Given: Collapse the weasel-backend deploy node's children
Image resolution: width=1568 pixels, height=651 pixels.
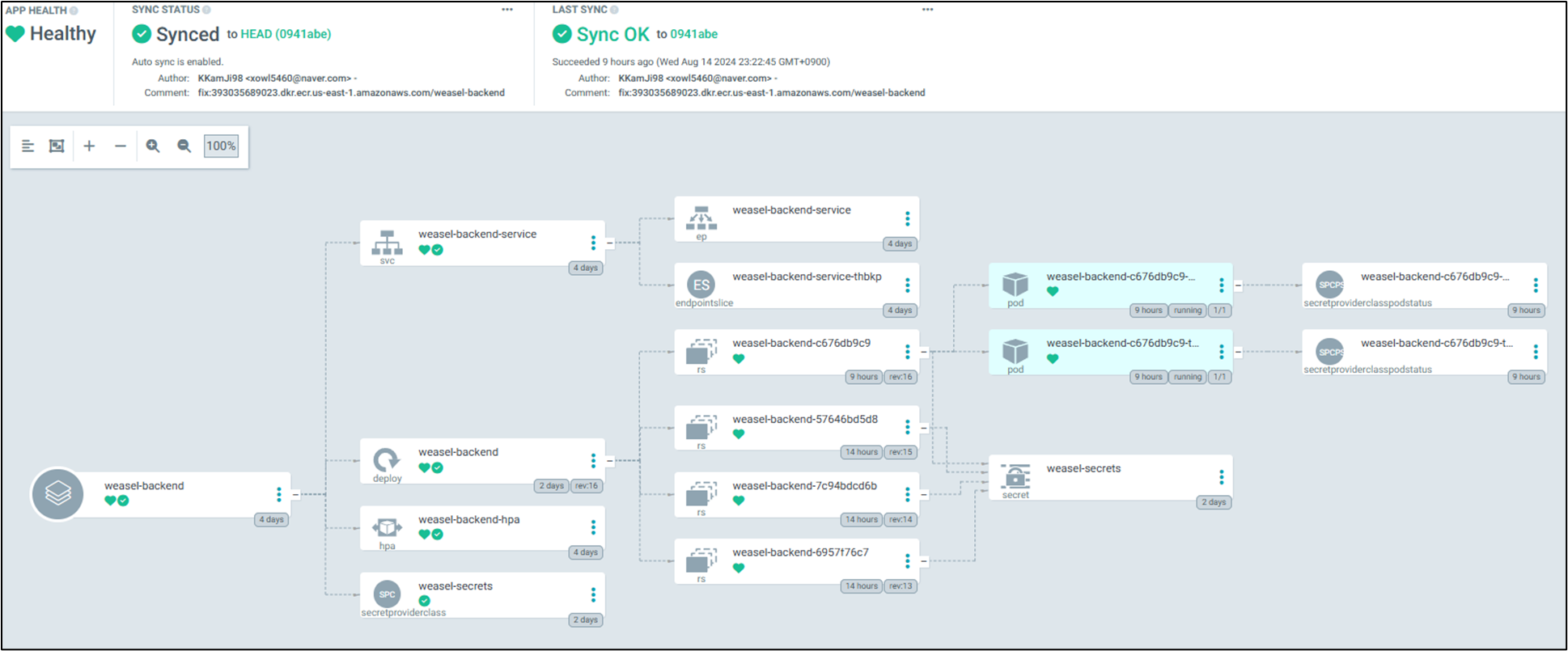Looking at the screenshot, I should 610,461.
